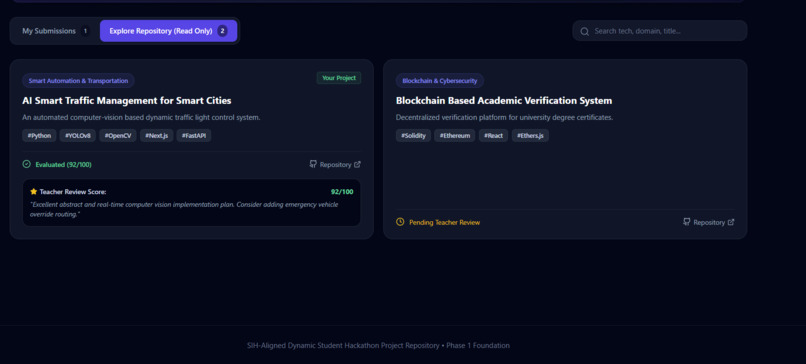Click the Blockchain & Cybersecurity tag
Screen dimensions: 806x364
[x=439, y=81]
